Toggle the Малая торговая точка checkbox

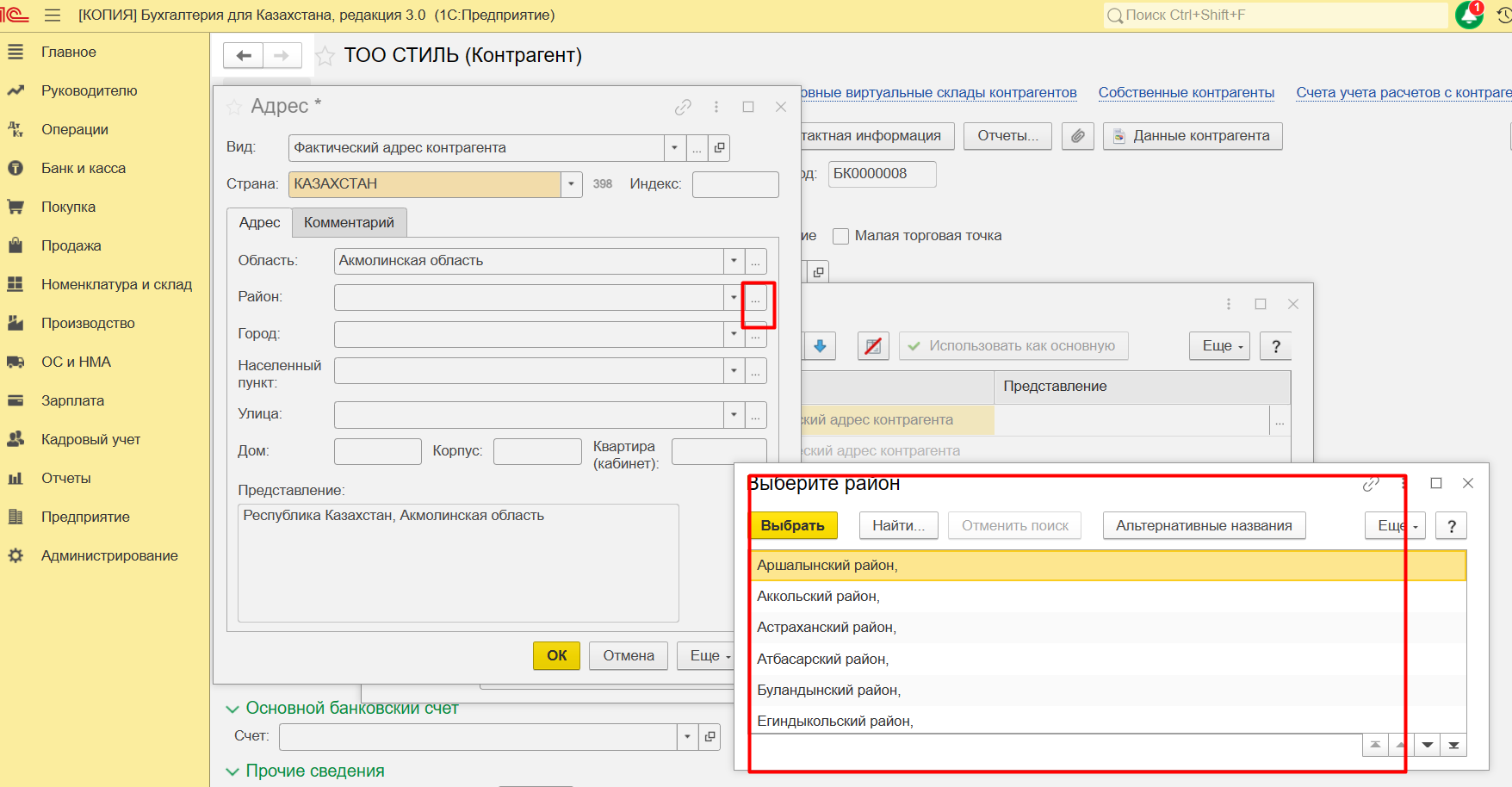[x=840, y=236]
